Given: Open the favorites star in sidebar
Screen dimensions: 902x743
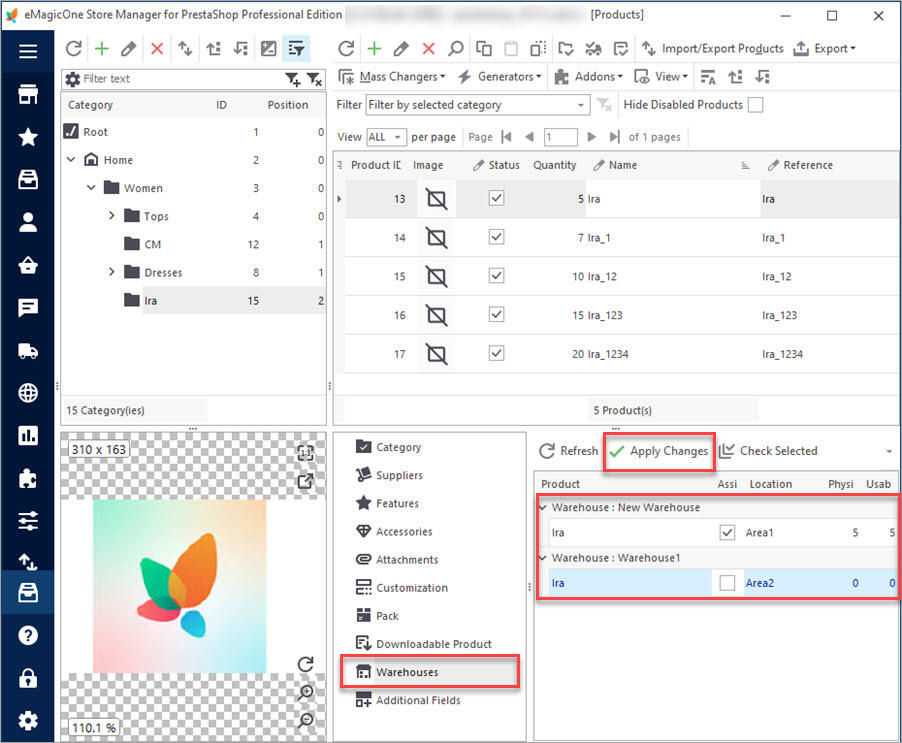Looking at the screenshot, I should 28,137.
